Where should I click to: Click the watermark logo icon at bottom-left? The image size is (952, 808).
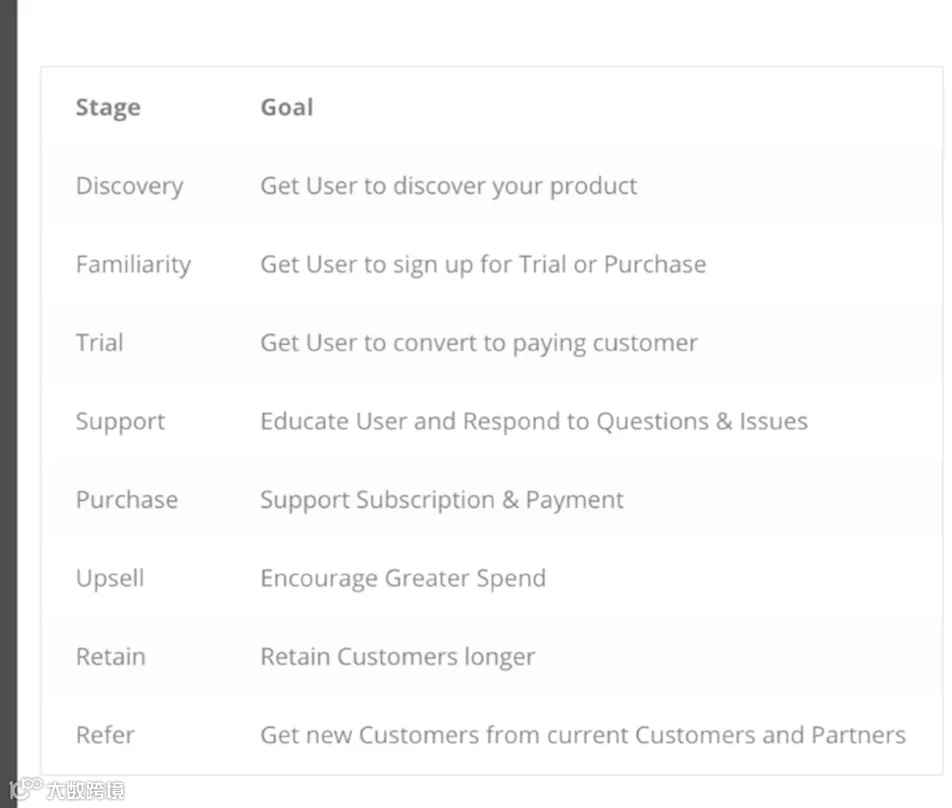tap(24, 790)
